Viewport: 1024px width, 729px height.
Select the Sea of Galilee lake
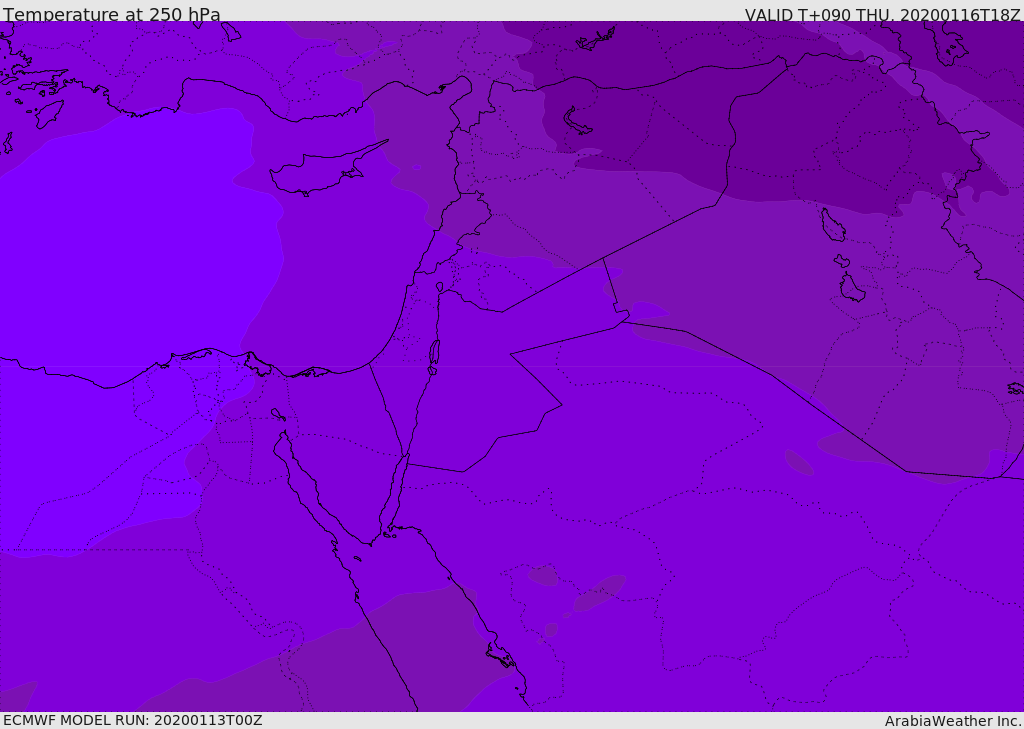pyautogui.click(x=440, y=287)
